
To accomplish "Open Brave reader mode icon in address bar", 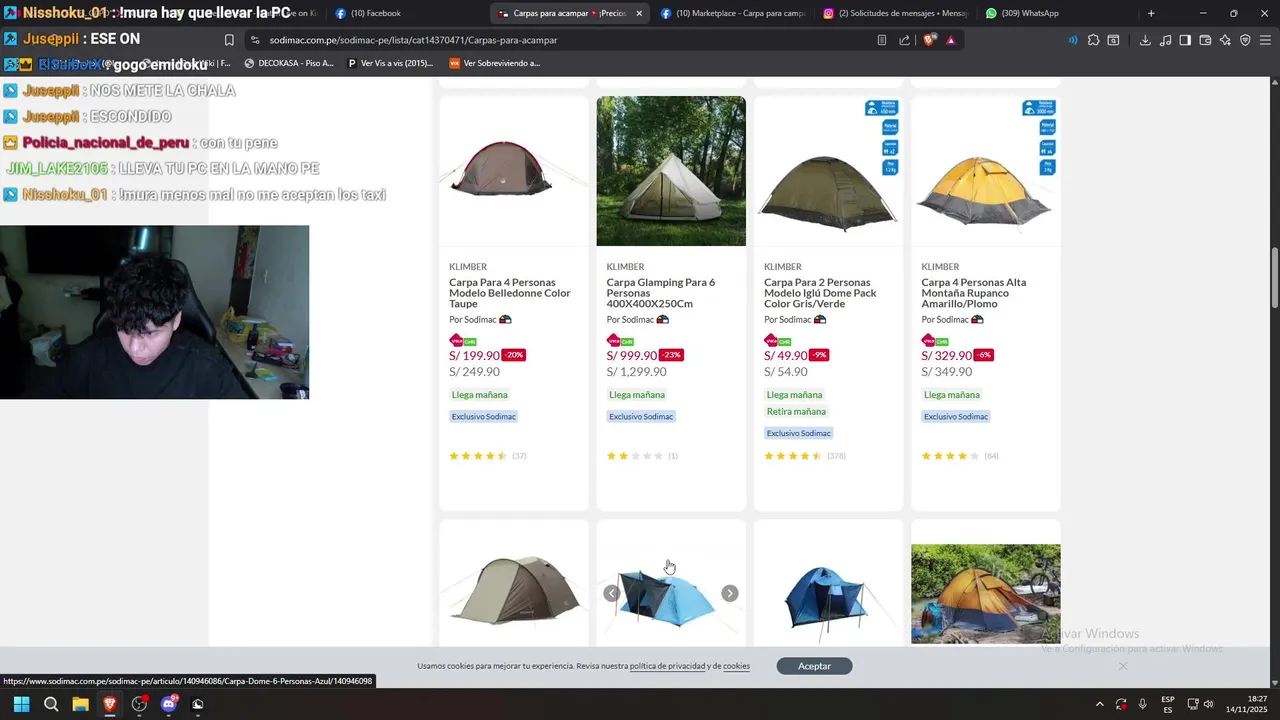I will coord(881,40).
